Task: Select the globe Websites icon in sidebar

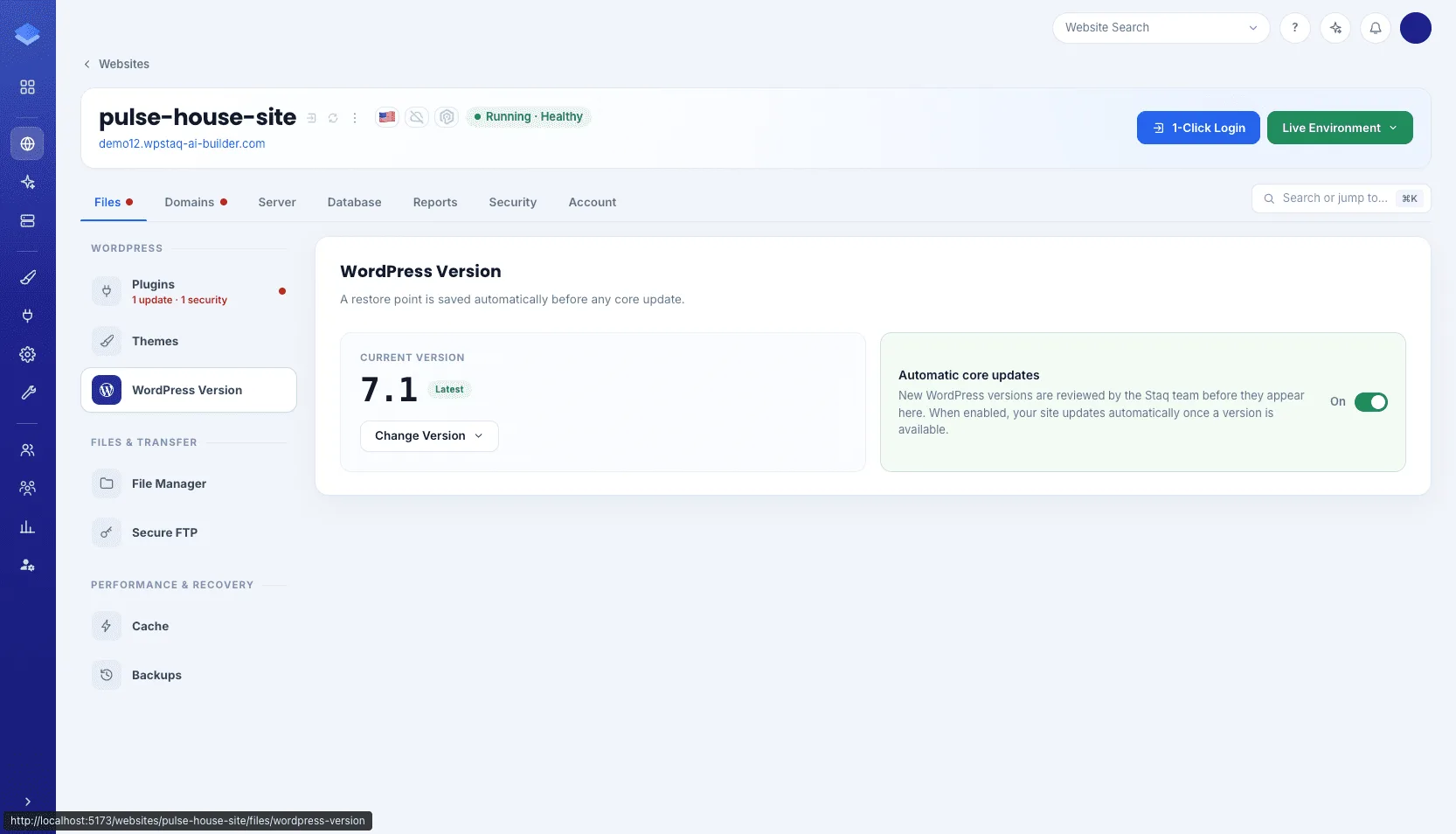Action: coord(27,143)
